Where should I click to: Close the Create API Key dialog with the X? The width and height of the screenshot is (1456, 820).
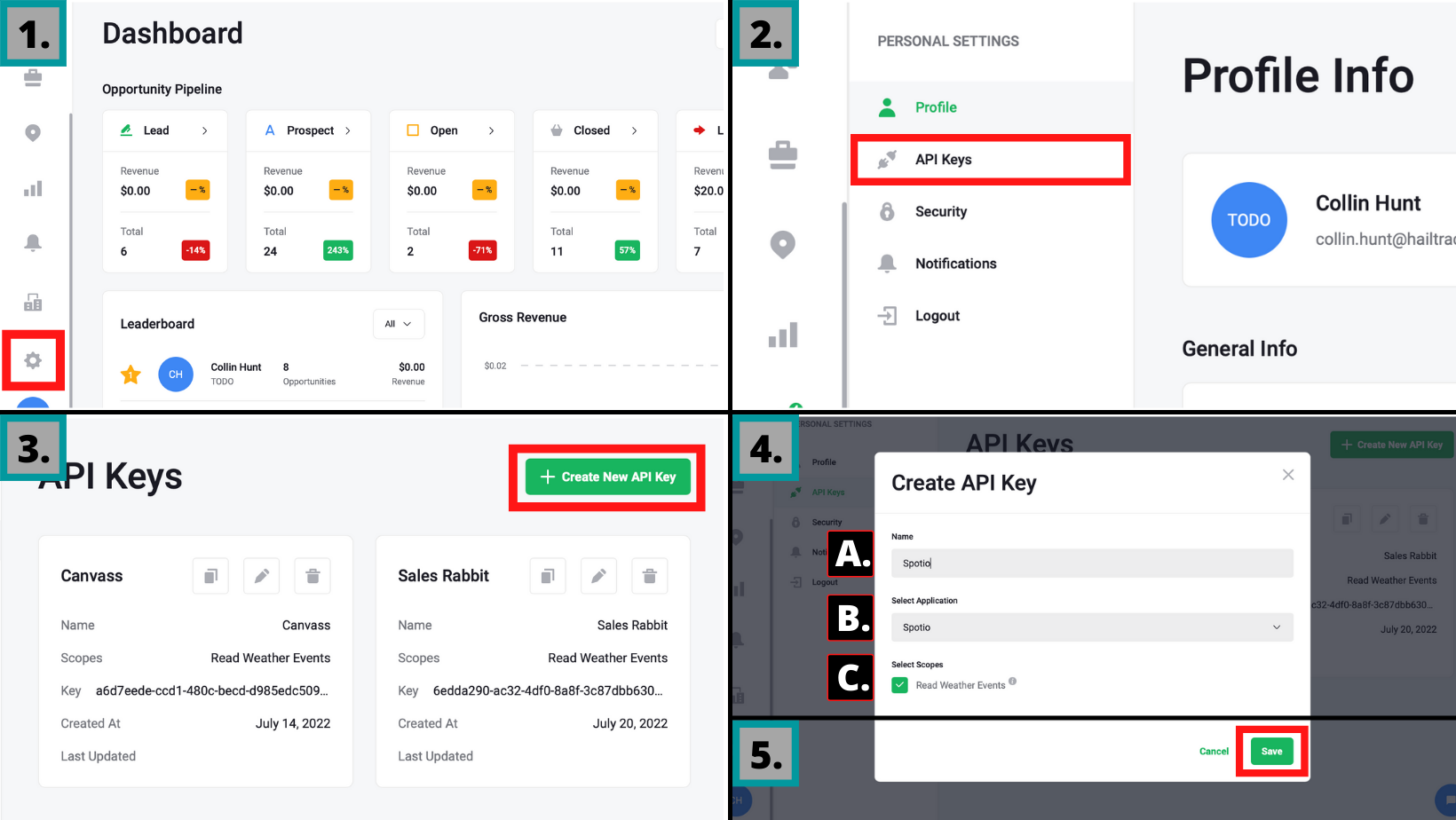pyautogui.click(x=1288, y=475)
